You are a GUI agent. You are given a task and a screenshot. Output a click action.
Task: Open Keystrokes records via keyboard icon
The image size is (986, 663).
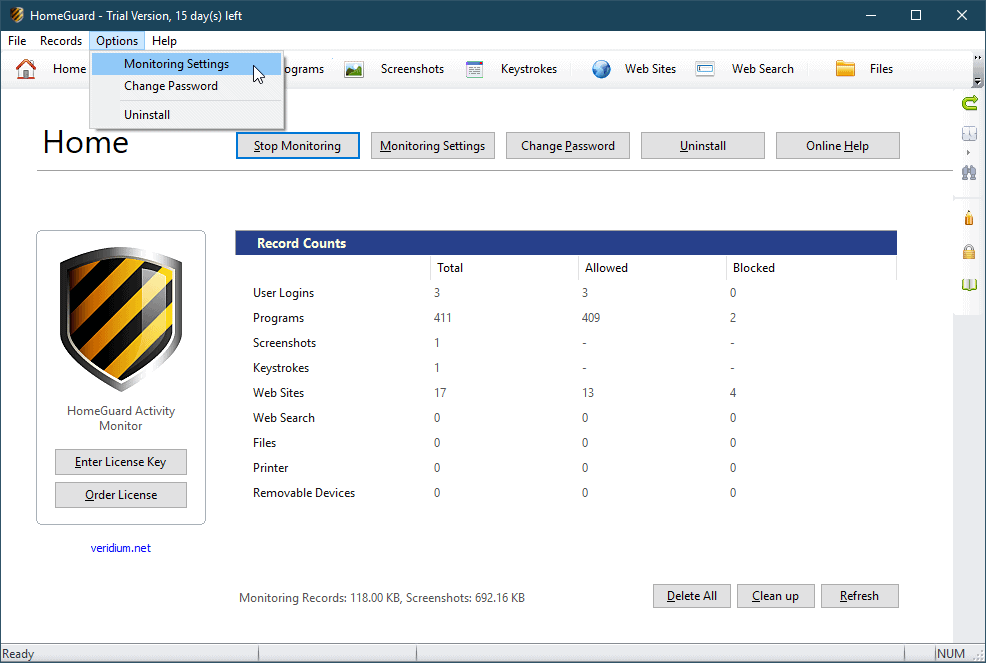(474, 69)
